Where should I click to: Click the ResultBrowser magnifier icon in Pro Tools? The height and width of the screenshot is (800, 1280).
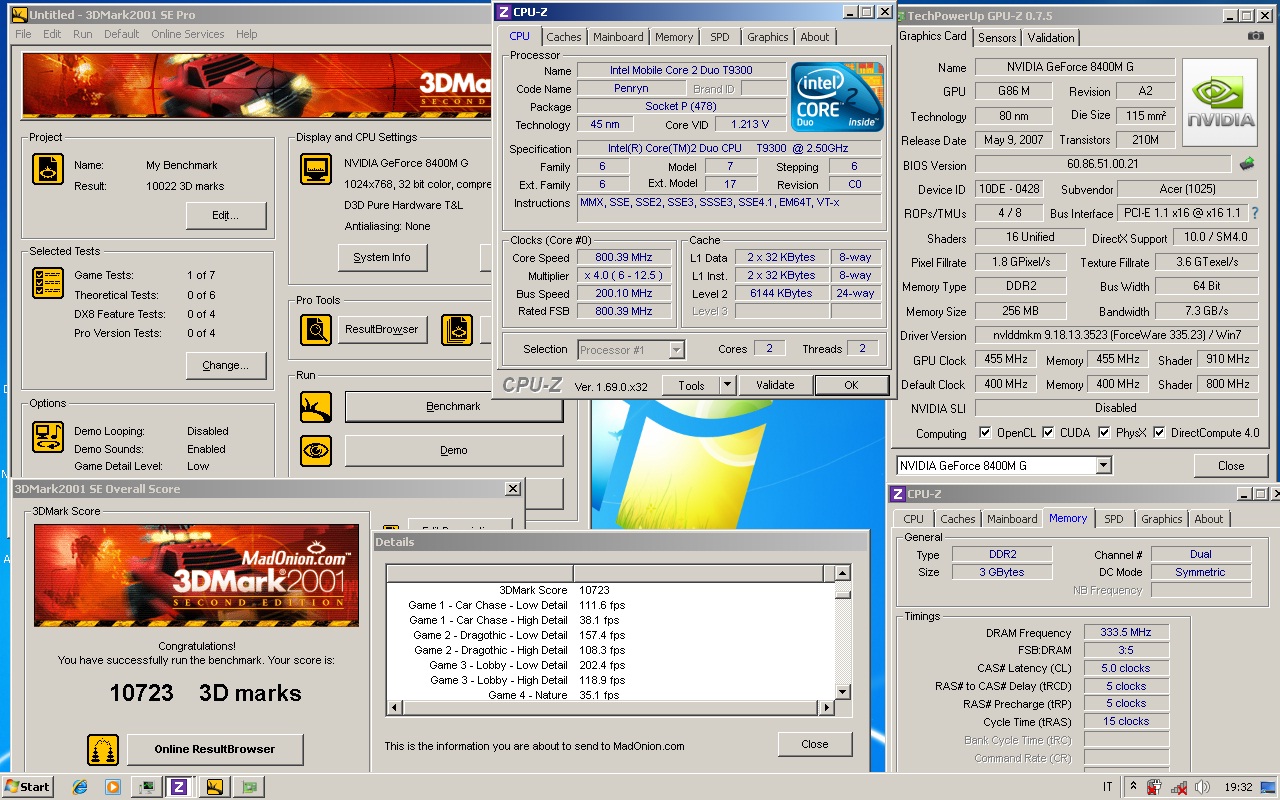[316, 329]
